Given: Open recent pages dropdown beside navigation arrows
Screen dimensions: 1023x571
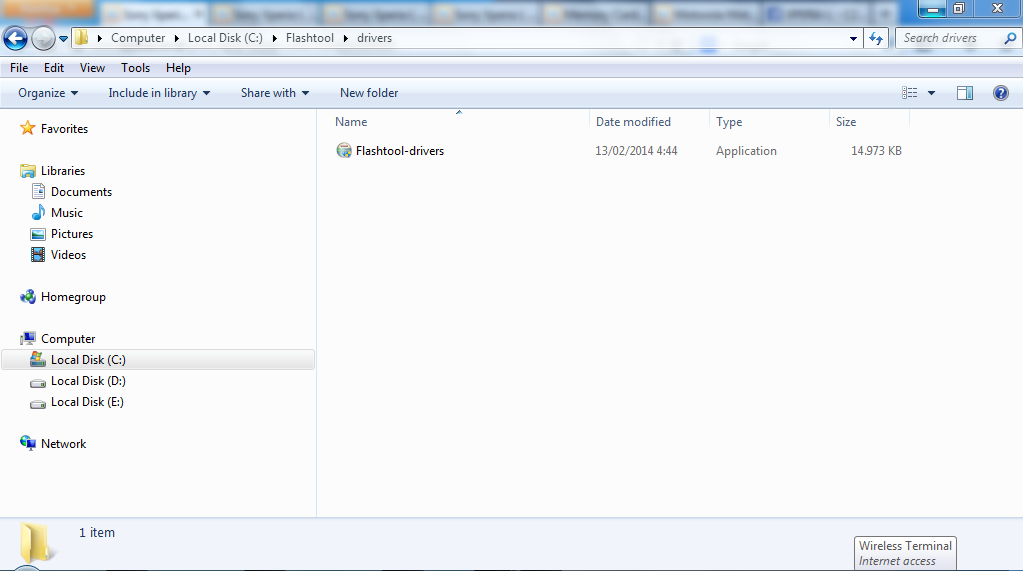Looking at the screenshot, I should 63,39.
